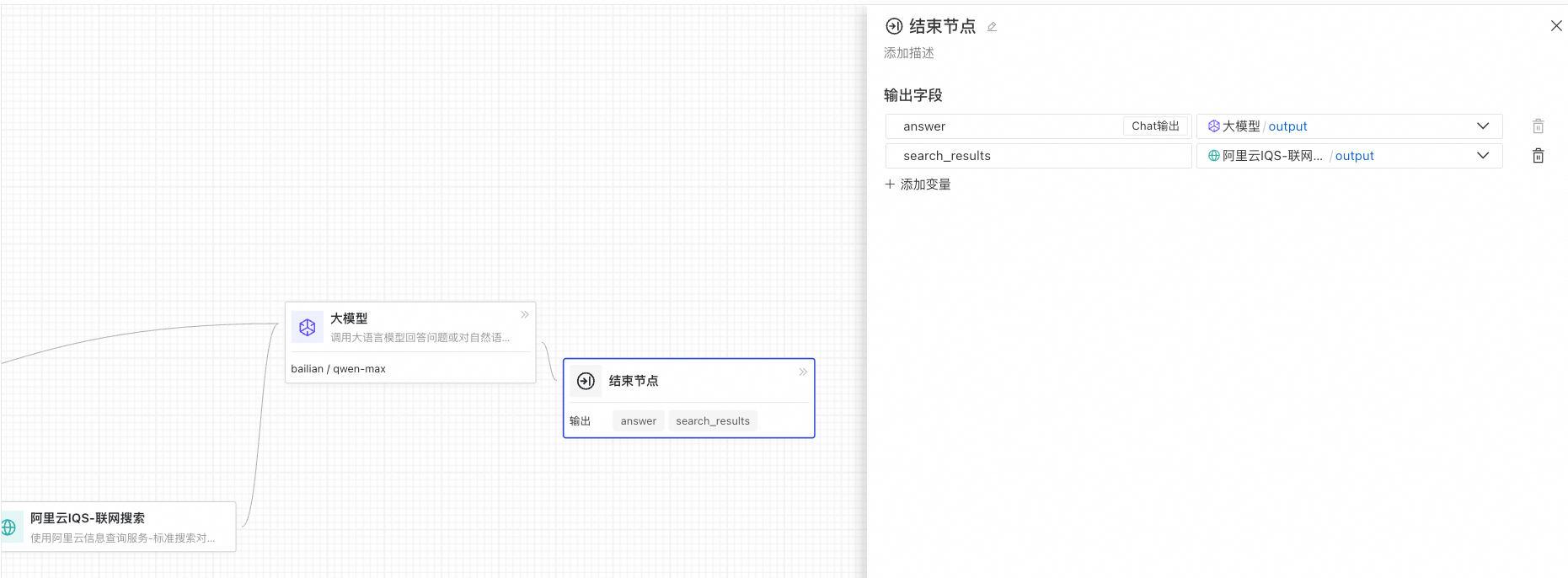Click the bailian / qwen-max model label

coord(338,369)
